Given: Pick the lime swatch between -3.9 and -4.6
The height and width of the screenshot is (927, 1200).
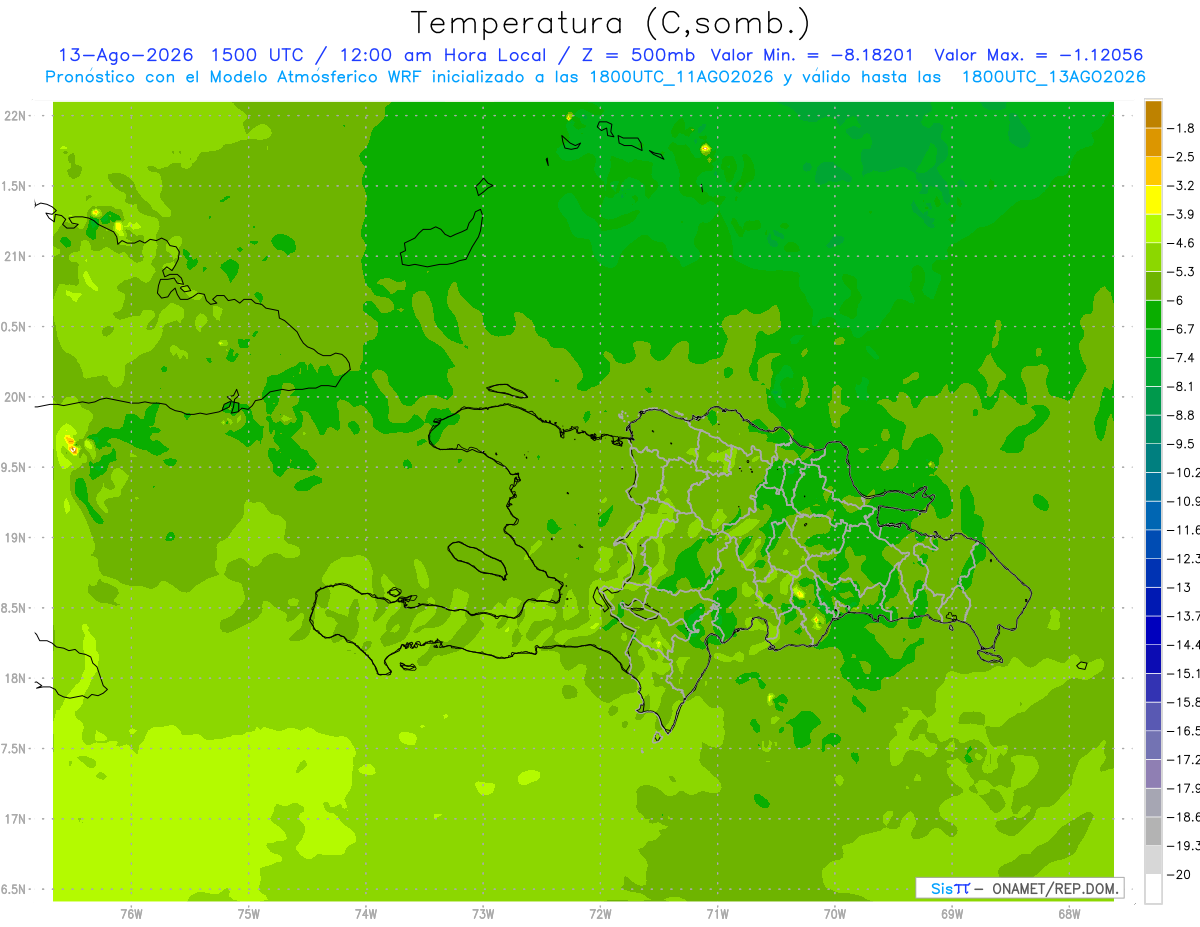Looking at the screenshot, I should coord(1153,229).
